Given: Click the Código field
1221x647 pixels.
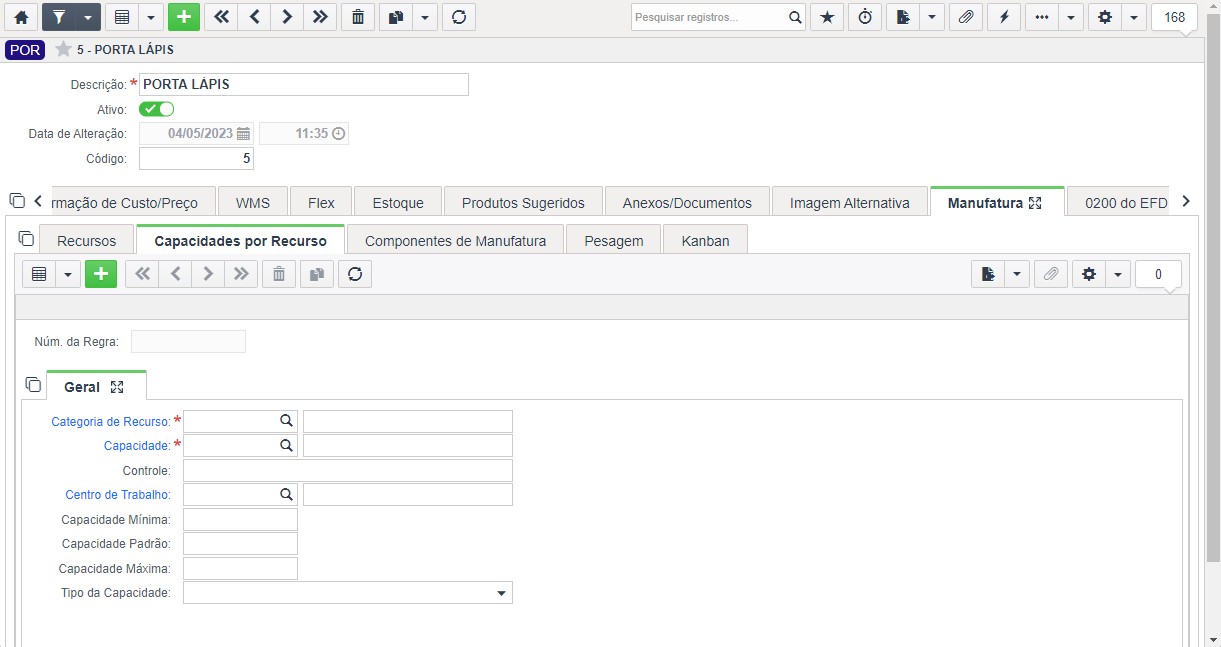Looking at the screenshot, I should click(x=196, y=159).
